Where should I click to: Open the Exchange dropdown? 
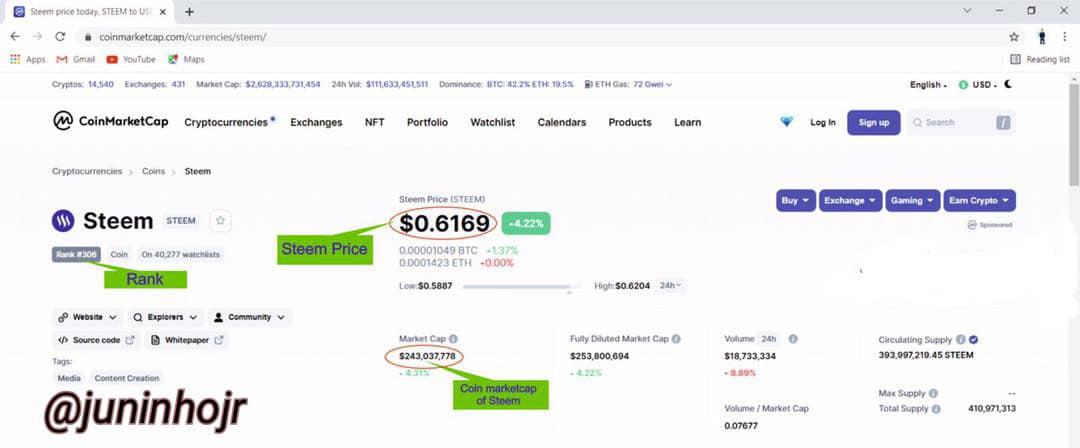pyautogui.click(x=851, y=201)
